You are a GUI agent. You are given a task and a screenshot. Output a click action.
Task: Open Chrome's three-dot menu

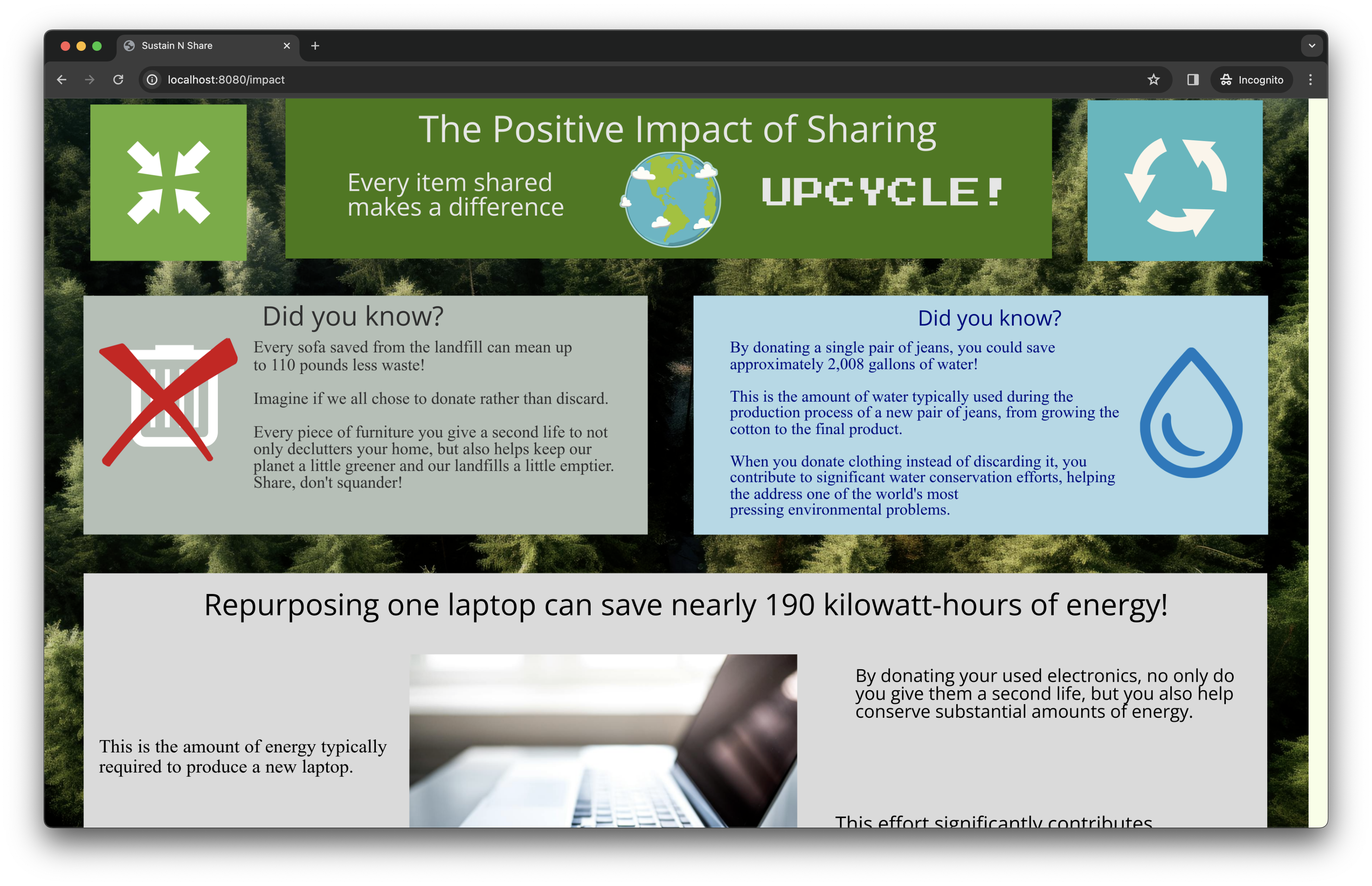pos(1311,80)
